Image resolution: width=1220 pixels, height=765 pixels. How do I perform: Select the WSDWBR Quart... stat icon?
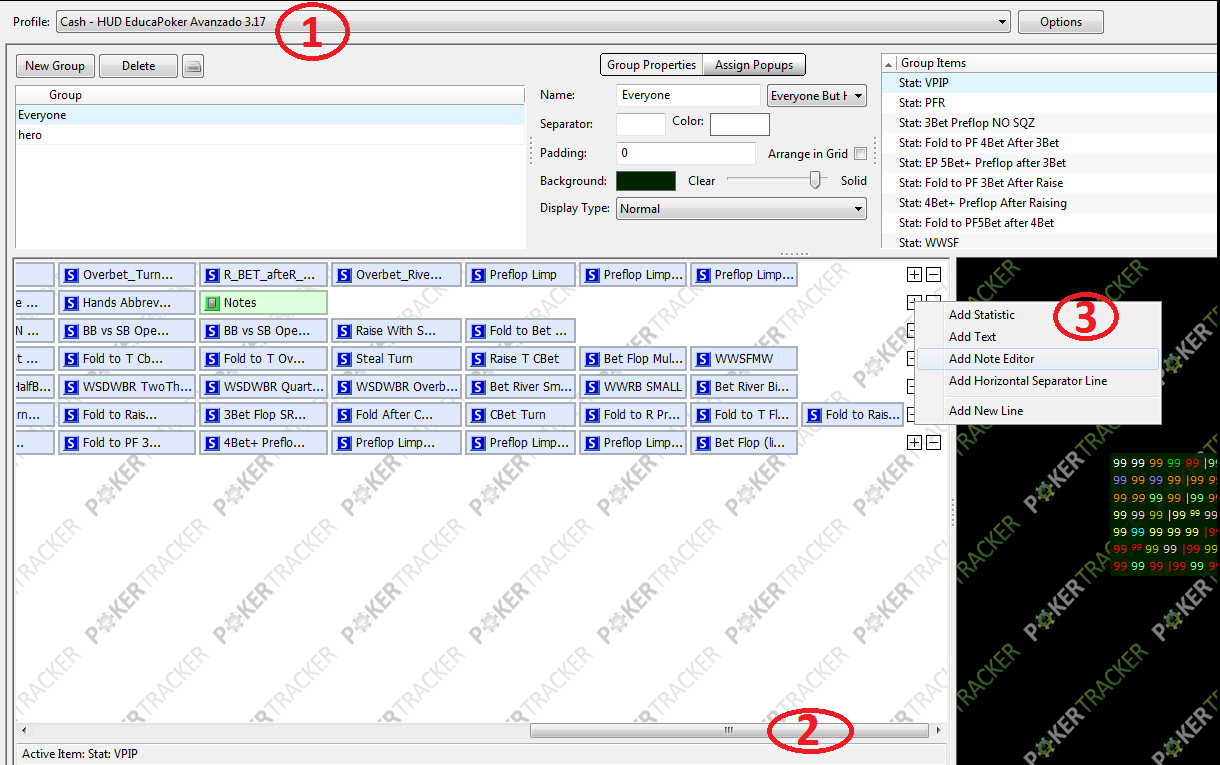(211, 387)
